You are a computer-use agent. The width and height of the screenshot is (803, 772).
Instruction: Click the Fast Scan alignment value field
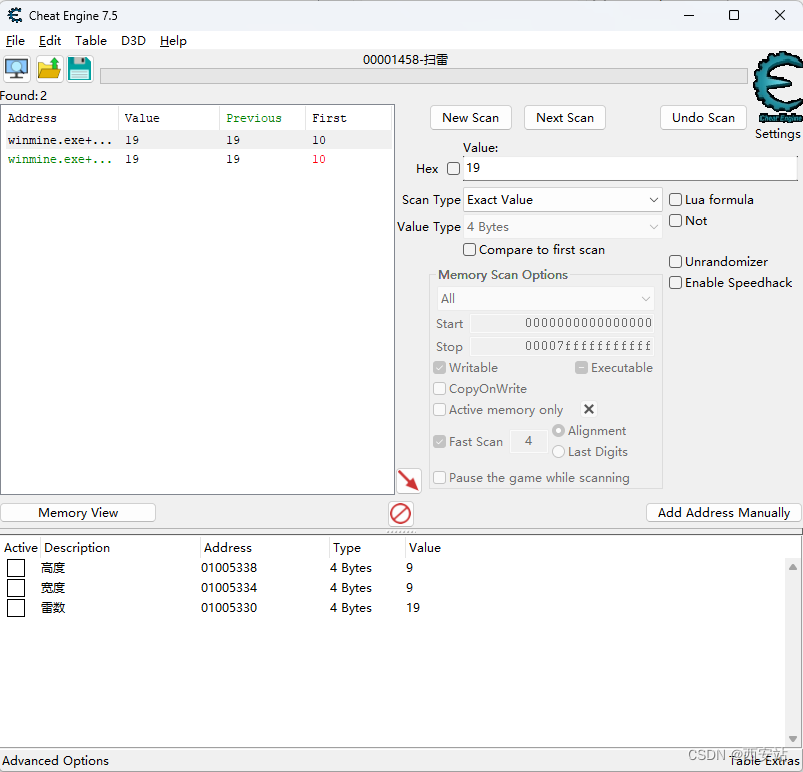tap(529, 441)
